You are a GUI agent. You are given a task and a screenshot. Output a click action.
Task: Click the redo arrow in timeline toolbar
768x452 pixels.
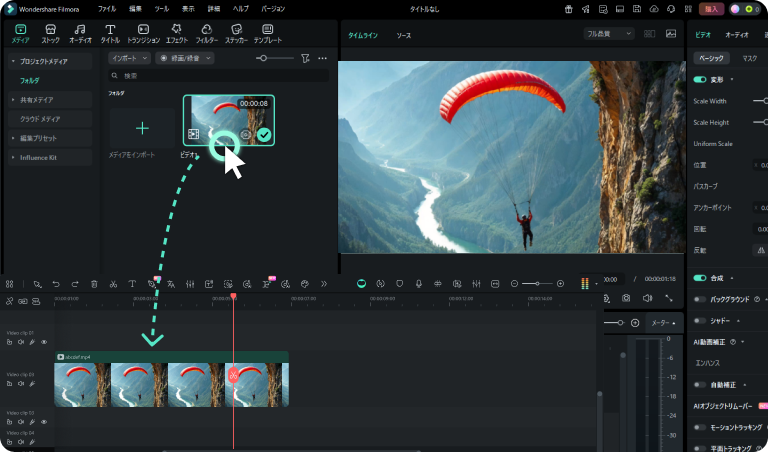[x=75, y=284]
